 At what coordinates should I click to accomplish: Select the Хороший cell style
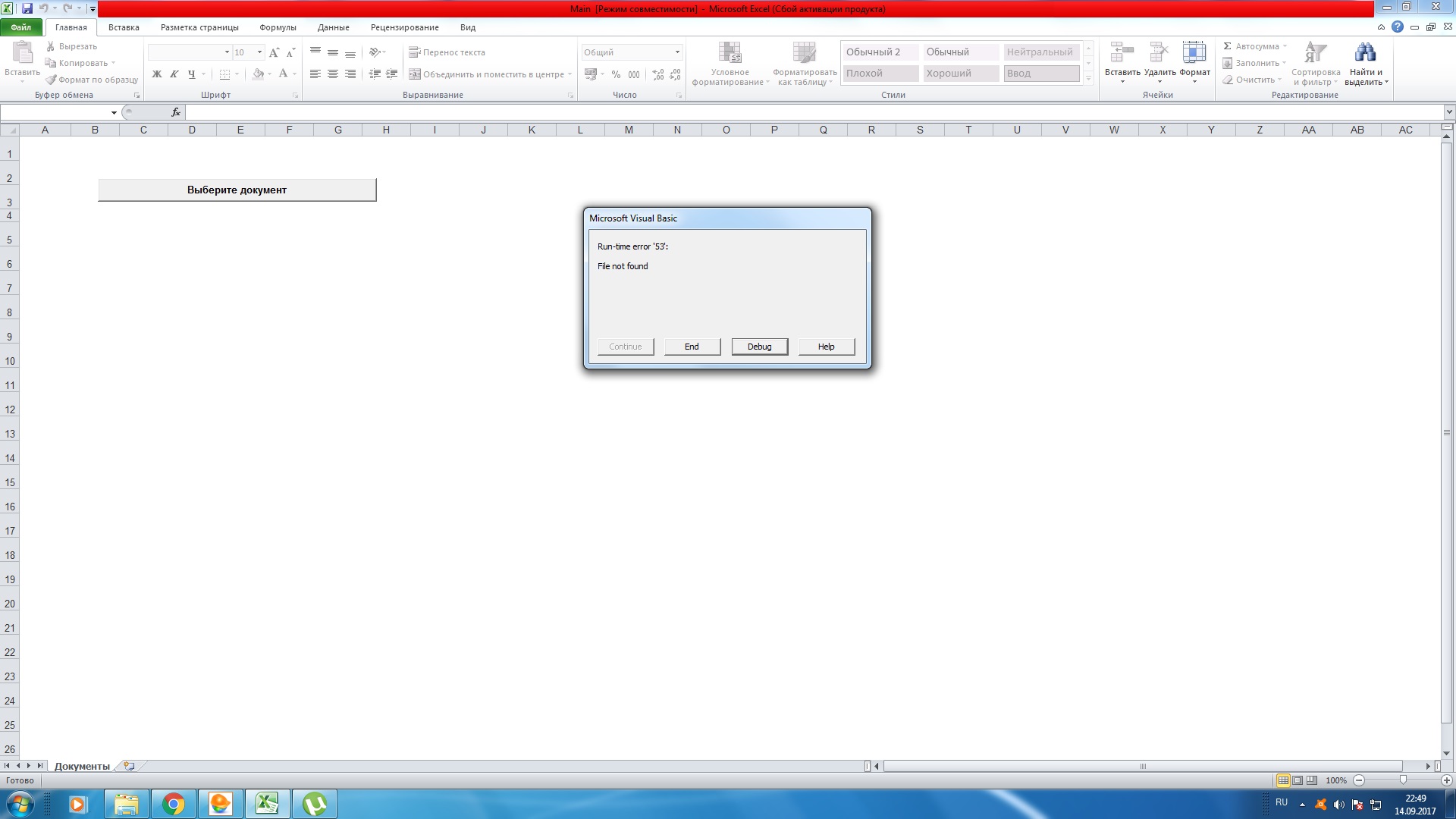click(x=960, y=74)
